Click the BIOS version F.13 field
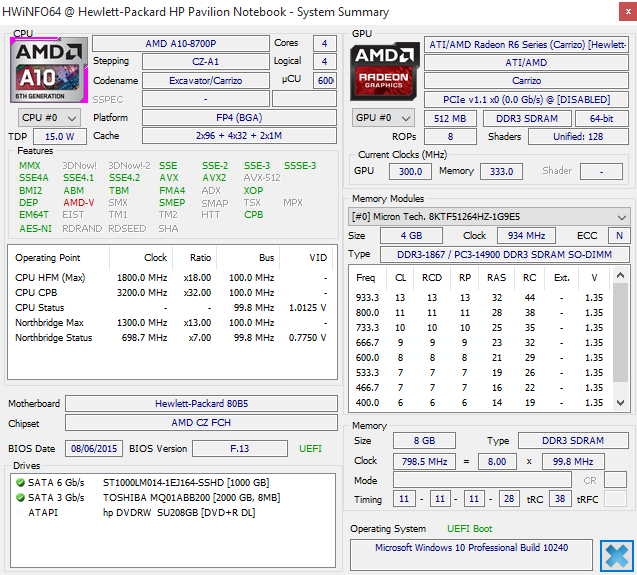 pos(240,449)
